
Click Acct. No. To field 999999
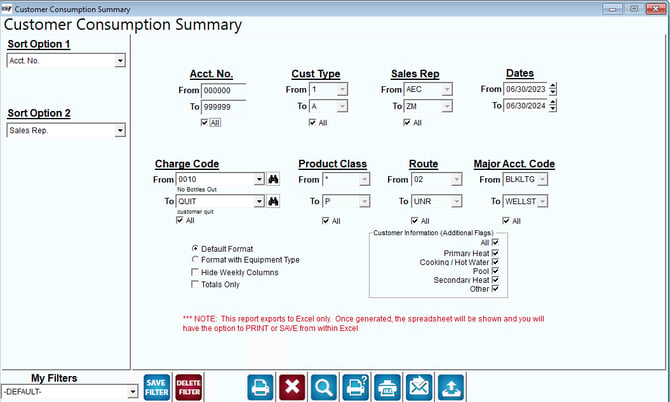click(223, 107)
